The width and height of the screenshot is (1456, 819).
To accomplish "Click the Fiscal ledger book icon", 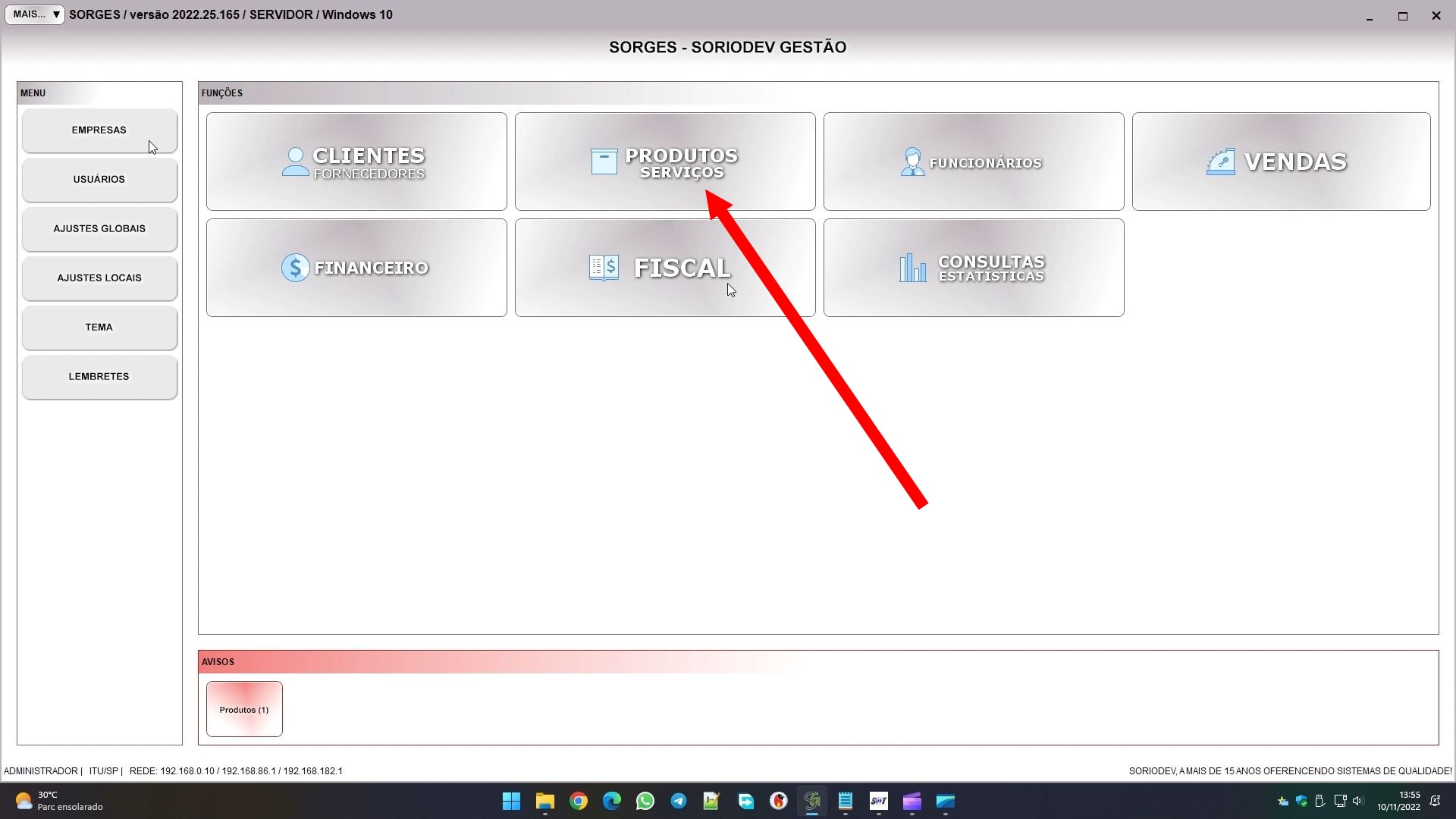I will [x=604, y=268].
